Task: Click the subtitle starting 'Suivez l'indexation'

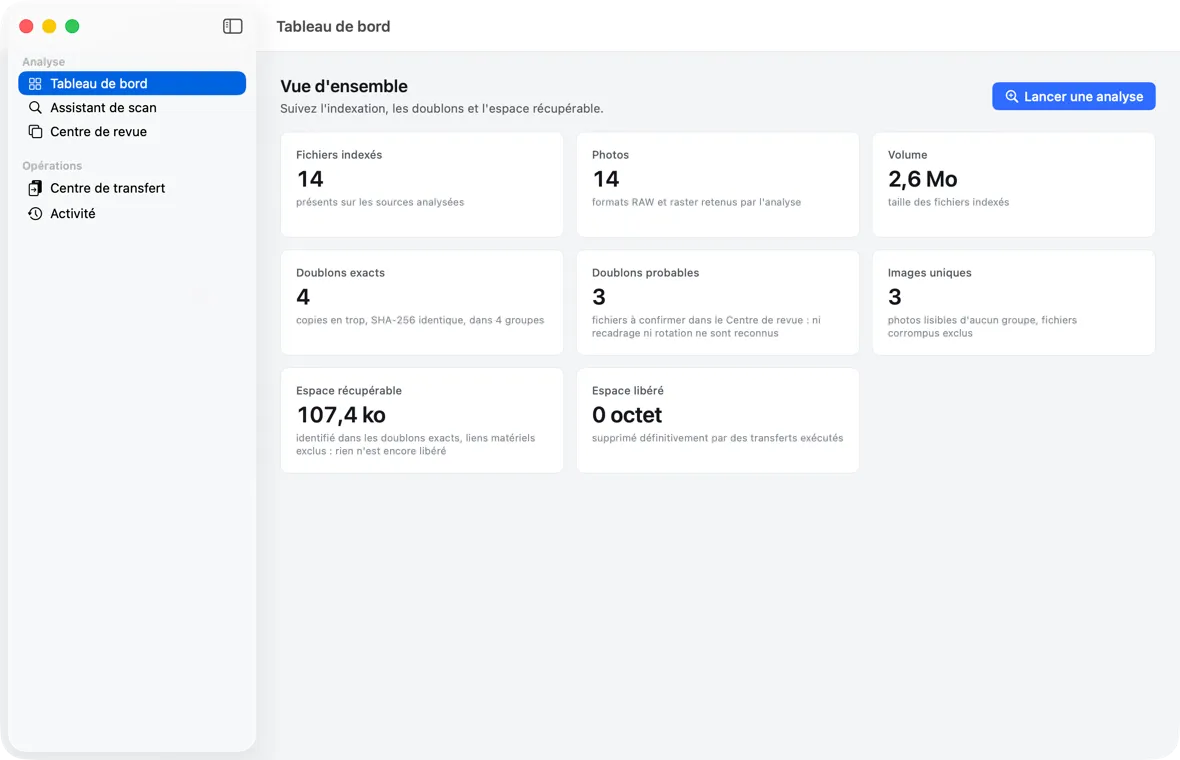Action: click(442, 108)
